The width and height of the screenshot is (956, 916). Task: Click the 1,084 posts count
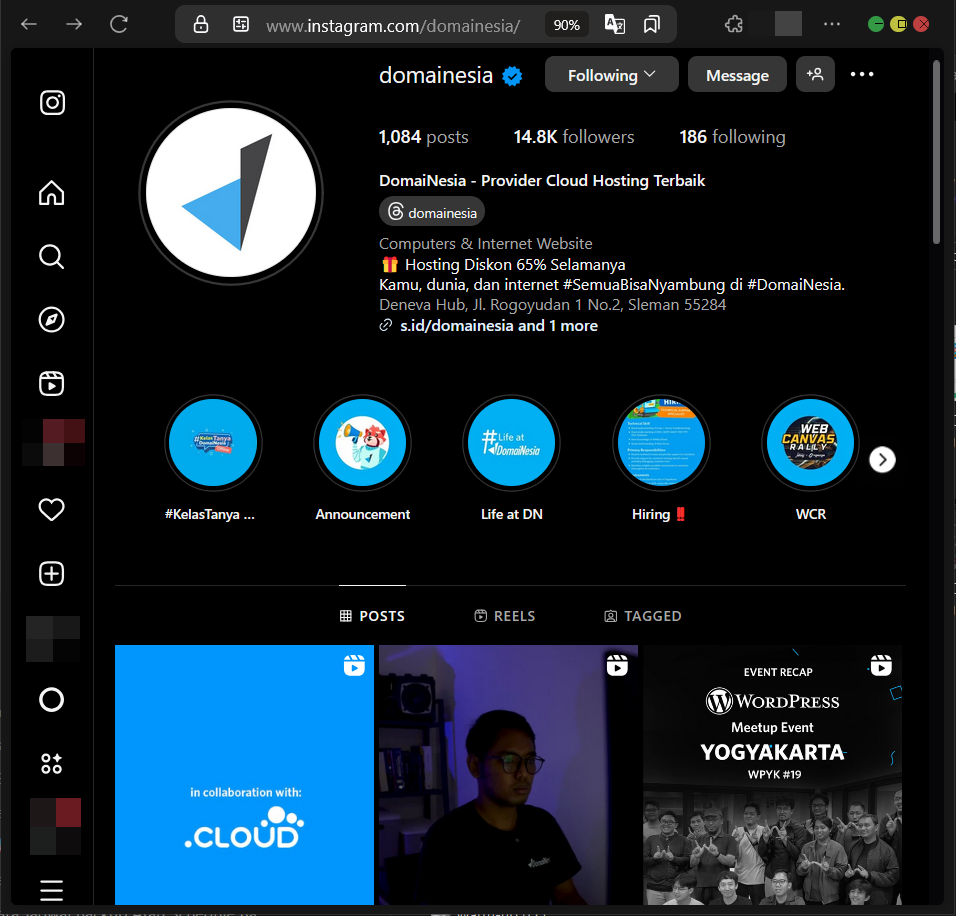(424, 137)
